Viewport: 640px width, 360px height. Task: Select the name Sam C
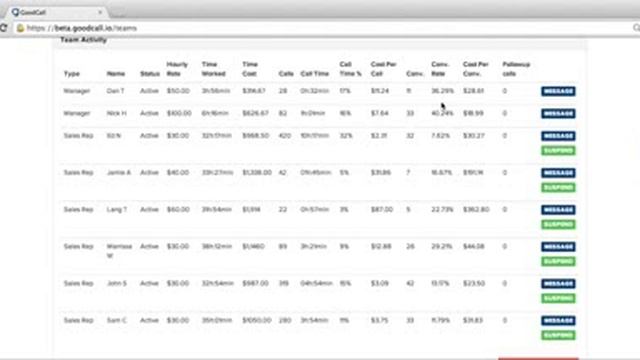point(116,320)
